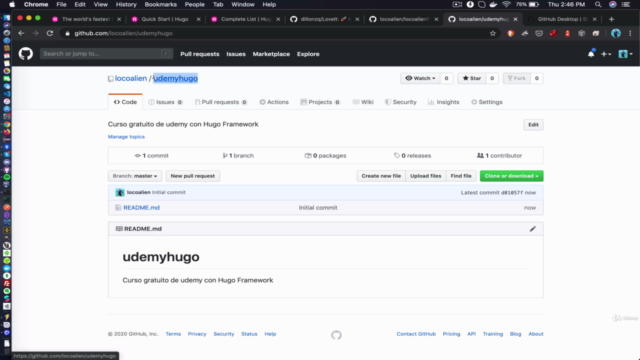Viewport: 640px width, 360px height.
Task: Click the Chrome address bar URL
Action: coord(123,33)
